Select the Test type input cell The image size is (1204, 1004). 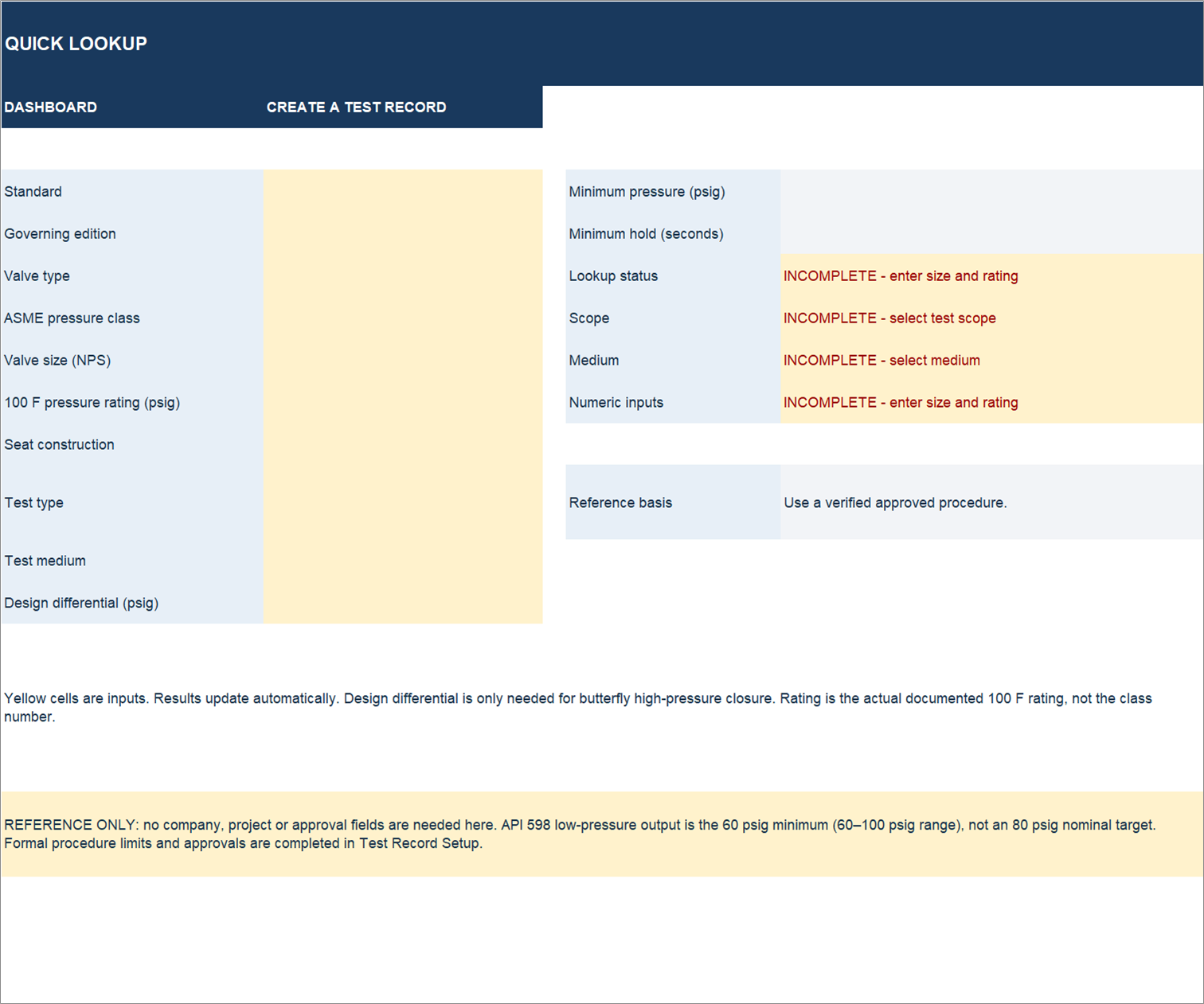(x=403, y=502)
